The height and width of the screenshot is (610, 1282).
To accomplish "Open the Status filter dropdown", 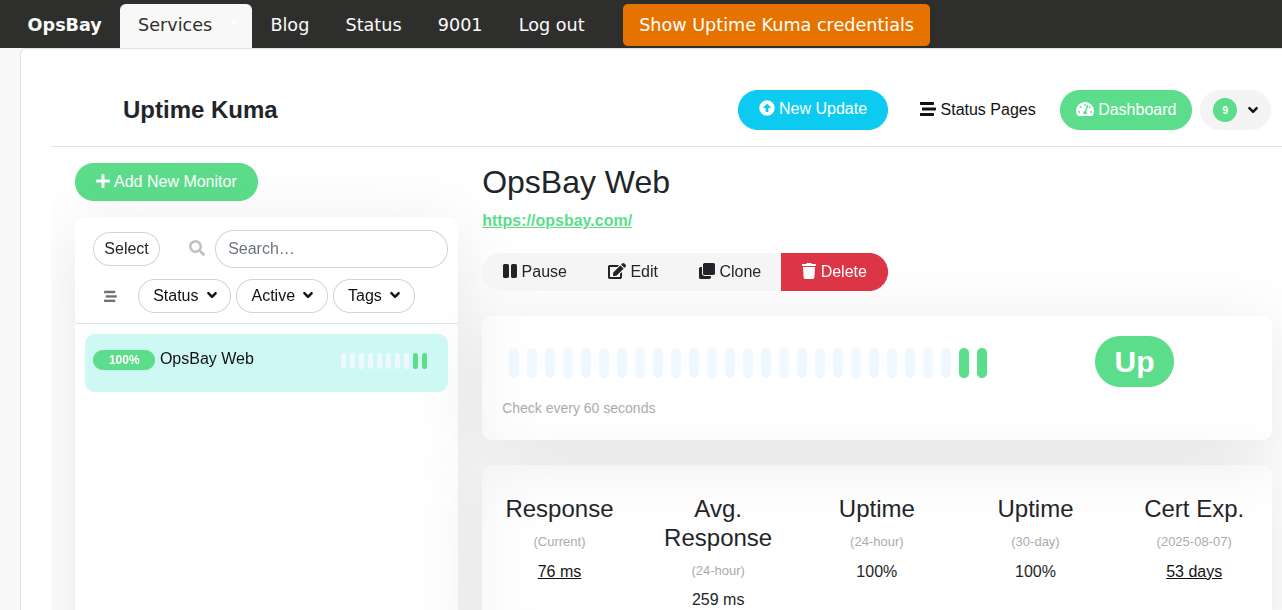I will [x=184, y=296].
